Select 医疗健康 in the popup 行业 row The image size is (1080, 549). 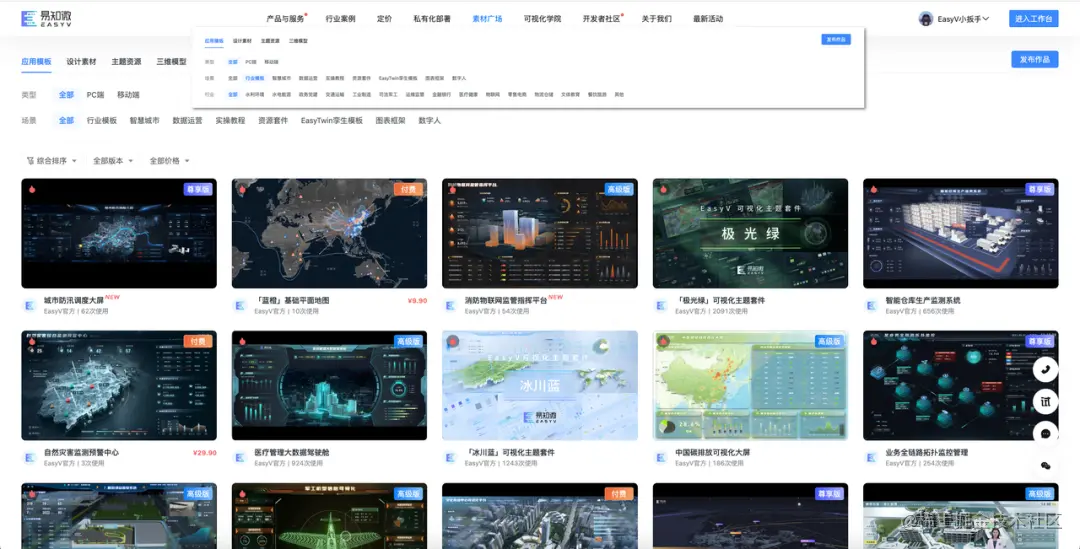coord(468,94)
